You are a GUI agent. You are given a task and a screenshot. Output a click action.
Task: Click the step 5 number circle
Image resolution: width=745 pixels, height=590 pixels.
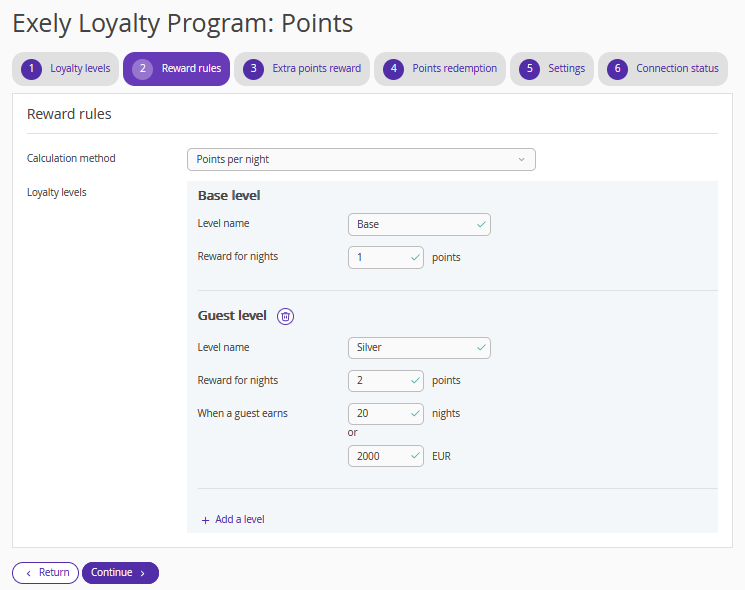(529, 69)
